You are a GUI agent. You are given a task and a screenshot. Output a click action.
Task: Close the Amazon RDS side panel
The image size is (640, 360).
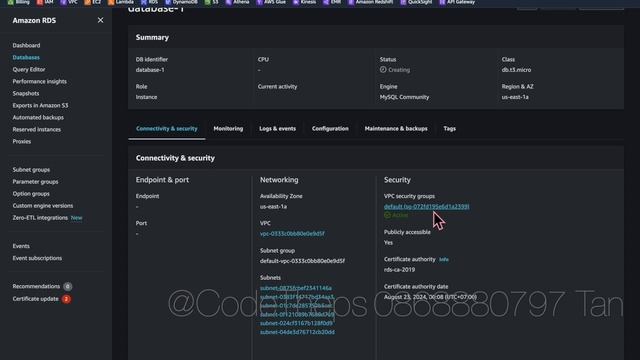[100, 20]
